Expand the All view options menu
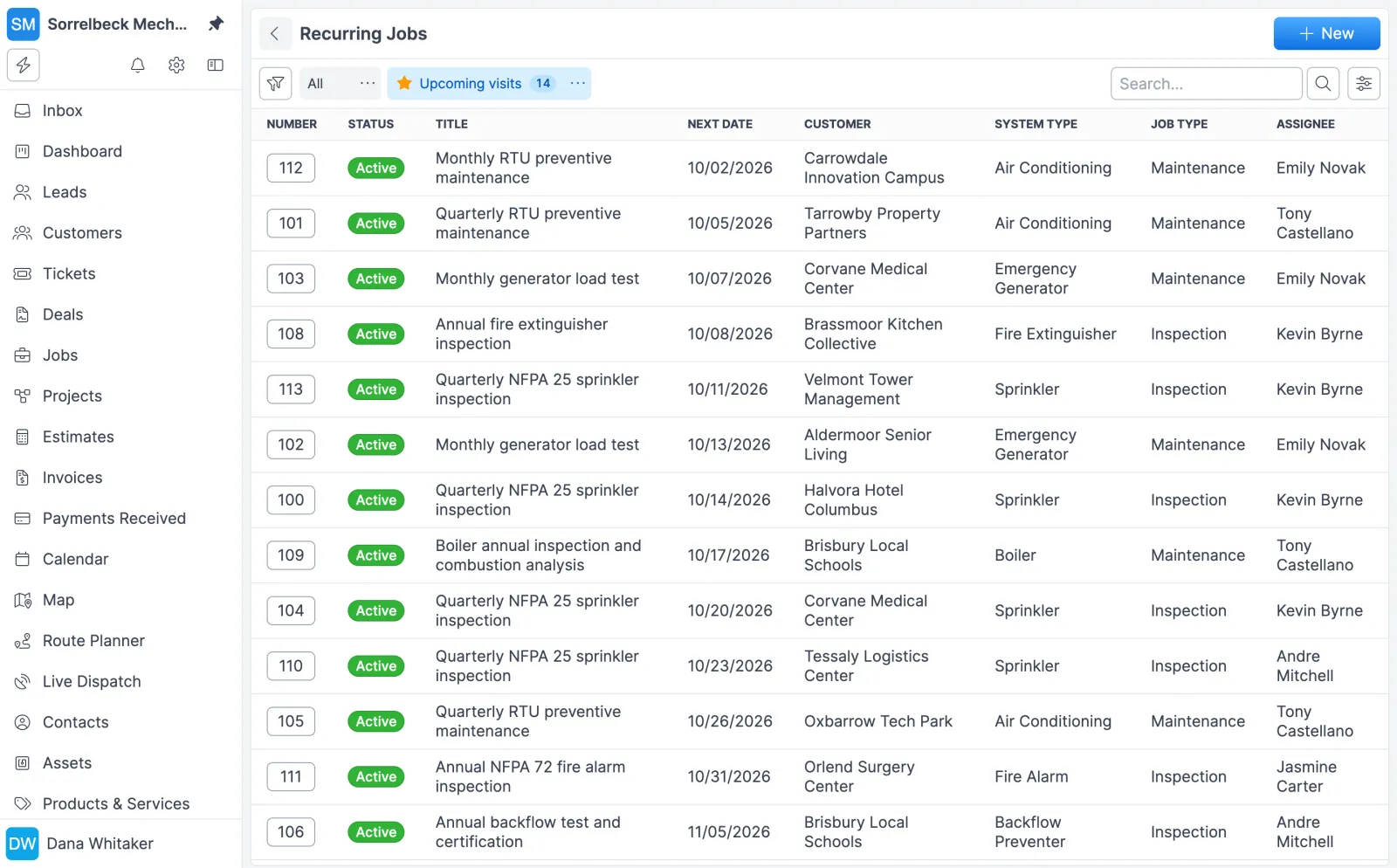1397x868 pixels. click(368, 84)
